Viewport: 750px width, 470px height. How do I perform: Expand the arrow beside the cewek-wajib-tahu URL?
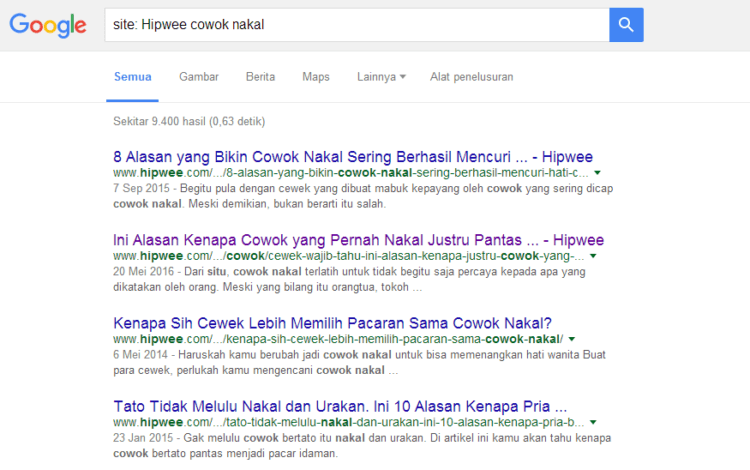point(593,256)
